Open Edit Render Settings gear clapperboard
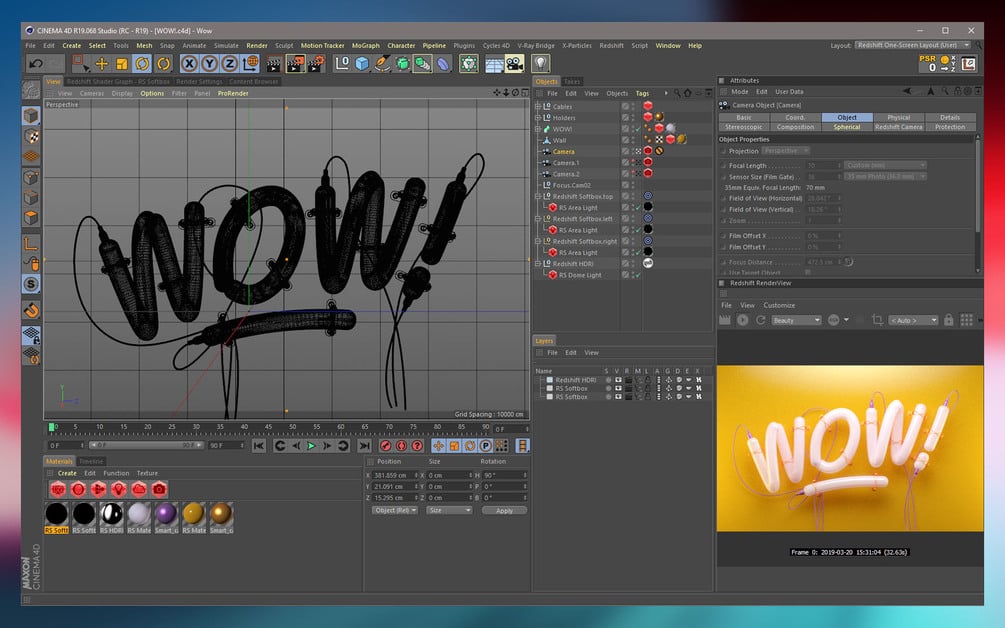 [316, 63]
